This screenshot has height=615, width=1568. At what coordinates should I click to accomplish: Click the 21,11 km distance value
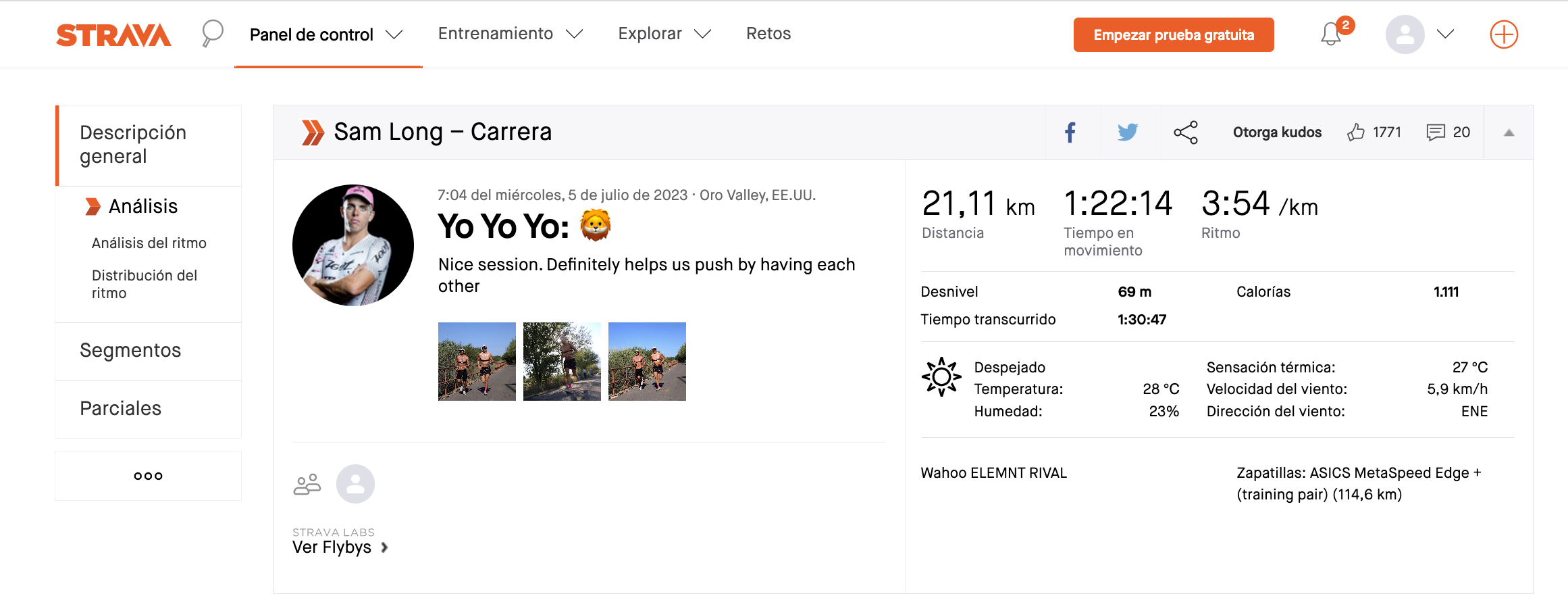978,203
